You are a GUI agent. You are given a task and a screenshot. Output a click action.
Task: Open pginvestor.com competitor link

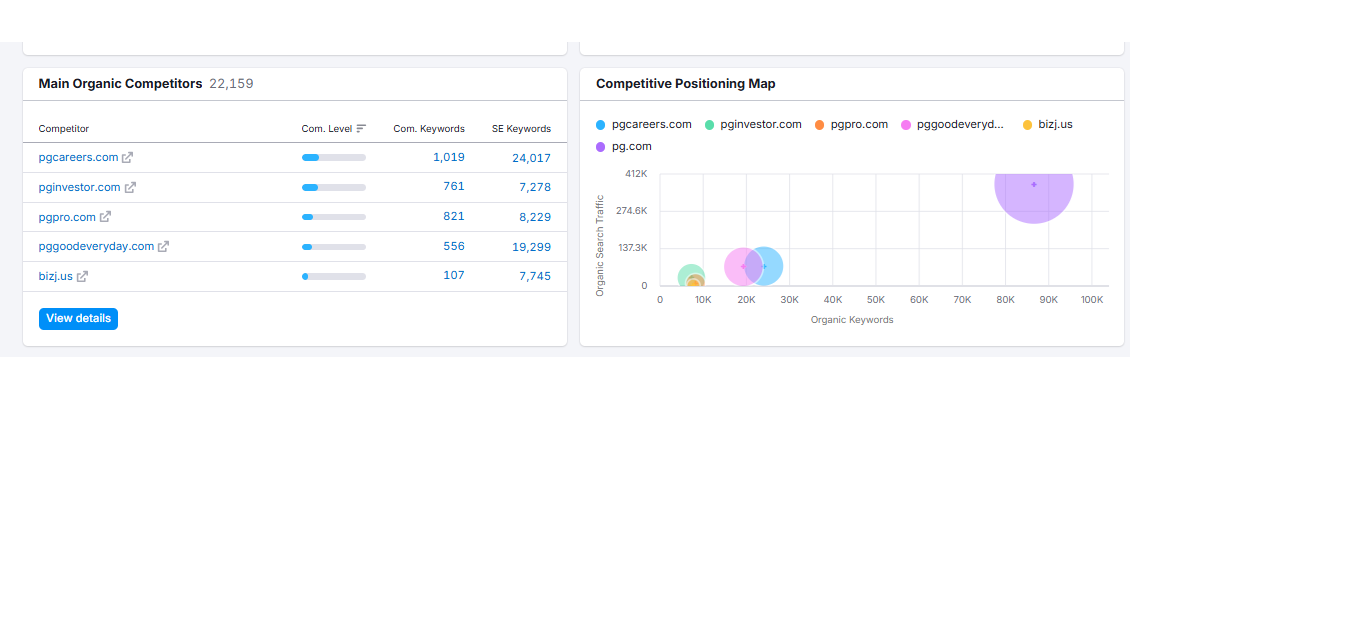(80, 187)
